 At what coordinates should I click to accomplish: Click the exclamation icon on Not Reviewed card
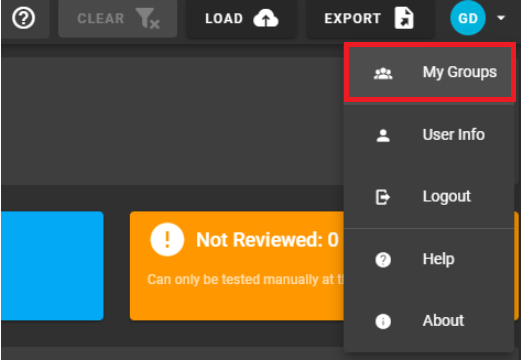(167, 240)
